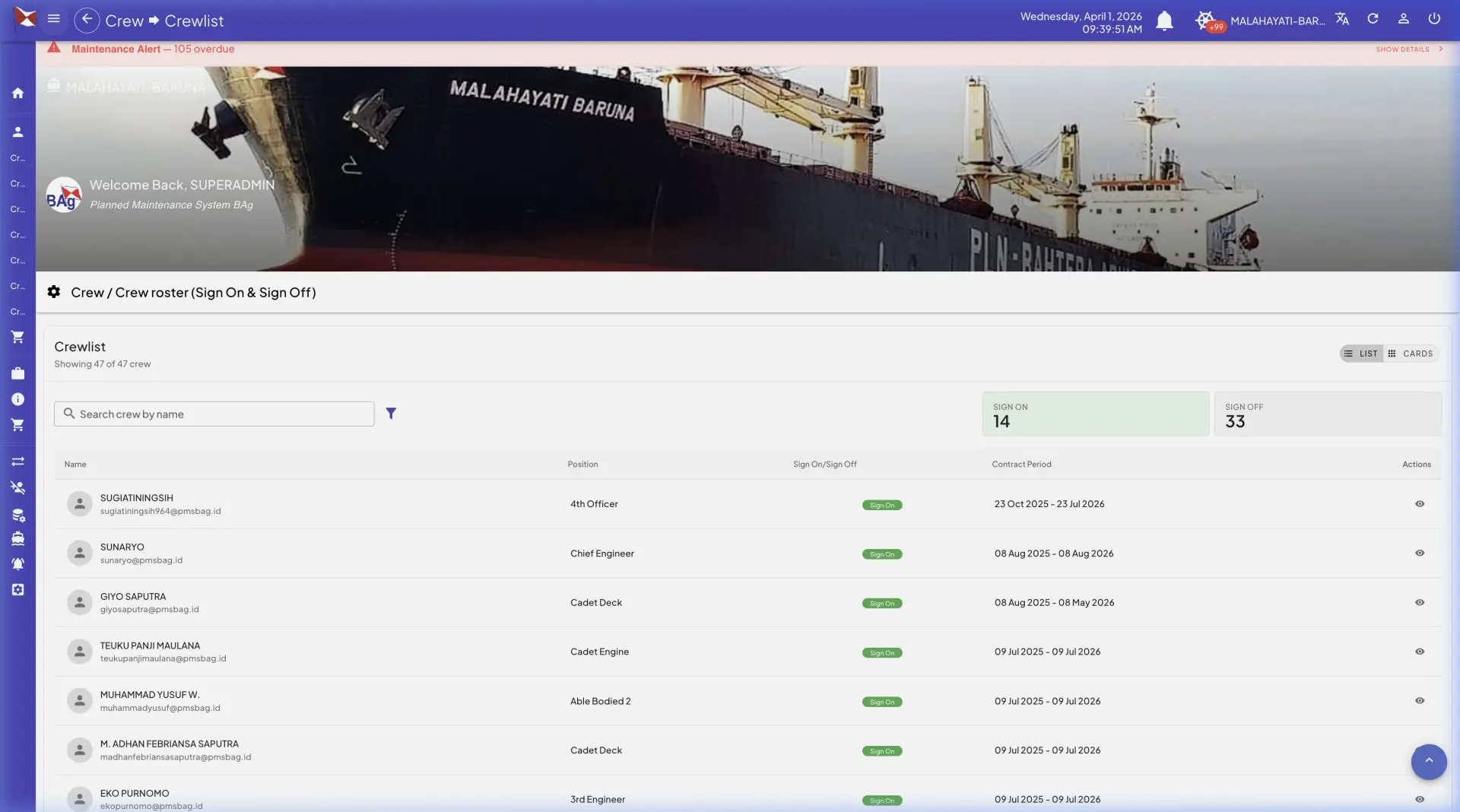Click the name M. ADHAN FEBRIANSA SAPUTRA
The image size is (1460, 812).
tap(170, 744)
